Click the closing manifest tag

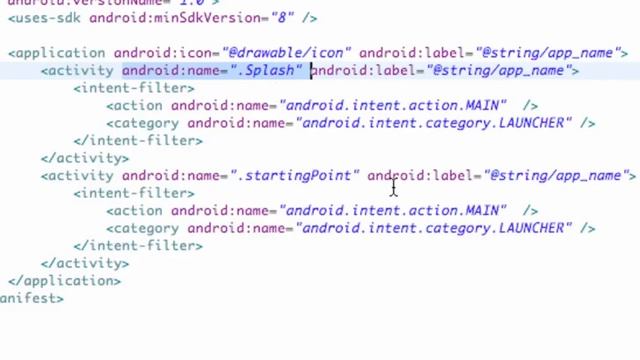click(32, 299)
